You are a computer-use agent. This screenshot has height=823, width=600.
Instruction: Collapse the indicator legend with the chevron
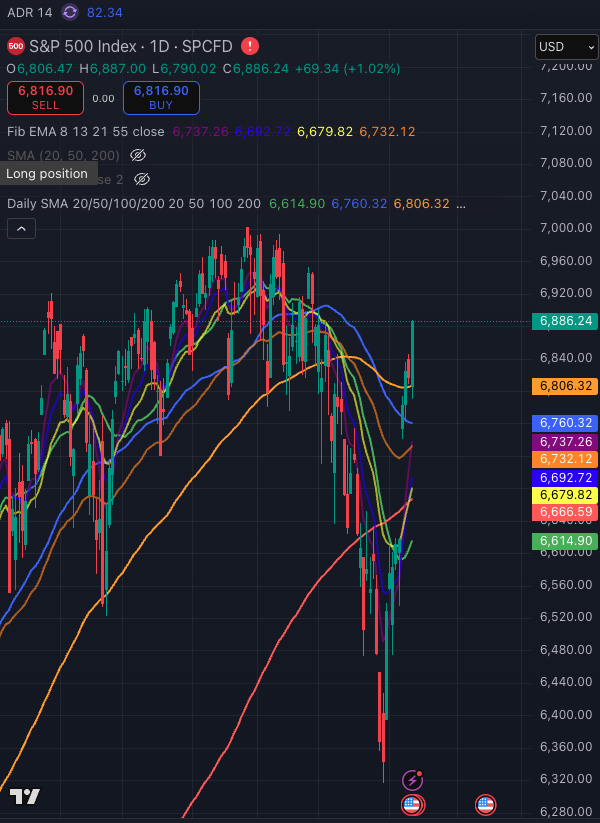coord(22,229)
